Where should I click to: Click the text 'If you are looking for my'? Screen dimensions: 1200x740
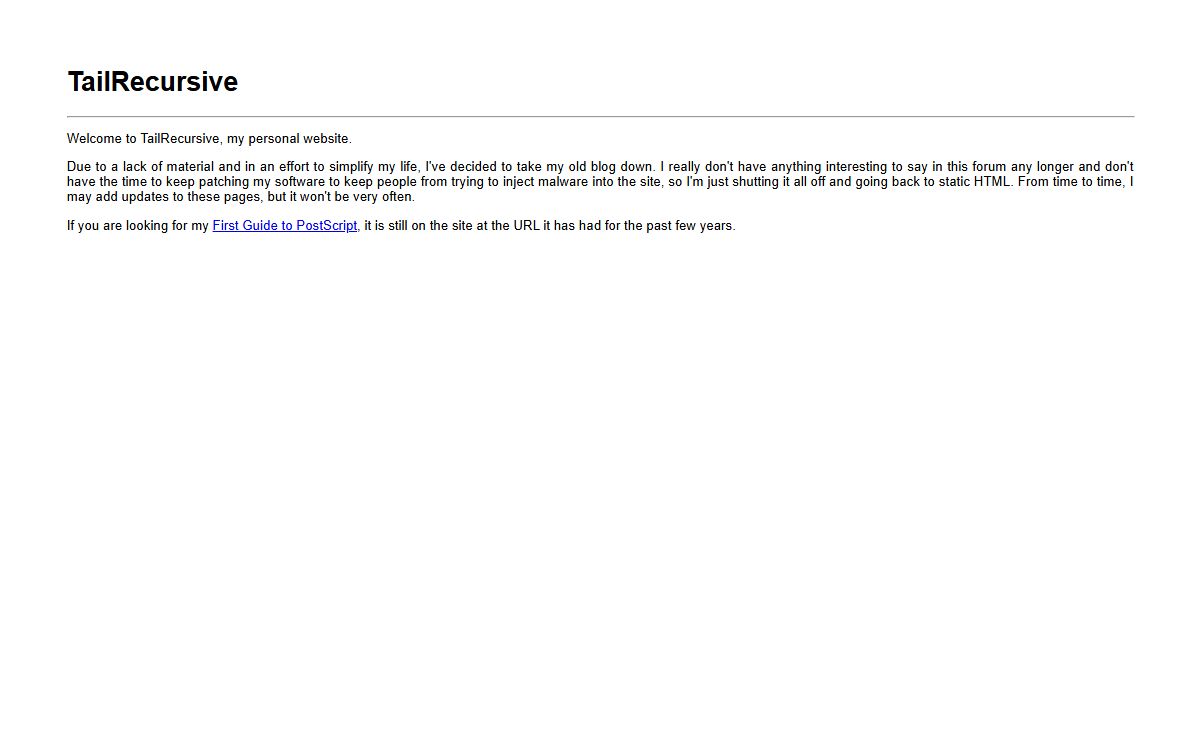138,225
